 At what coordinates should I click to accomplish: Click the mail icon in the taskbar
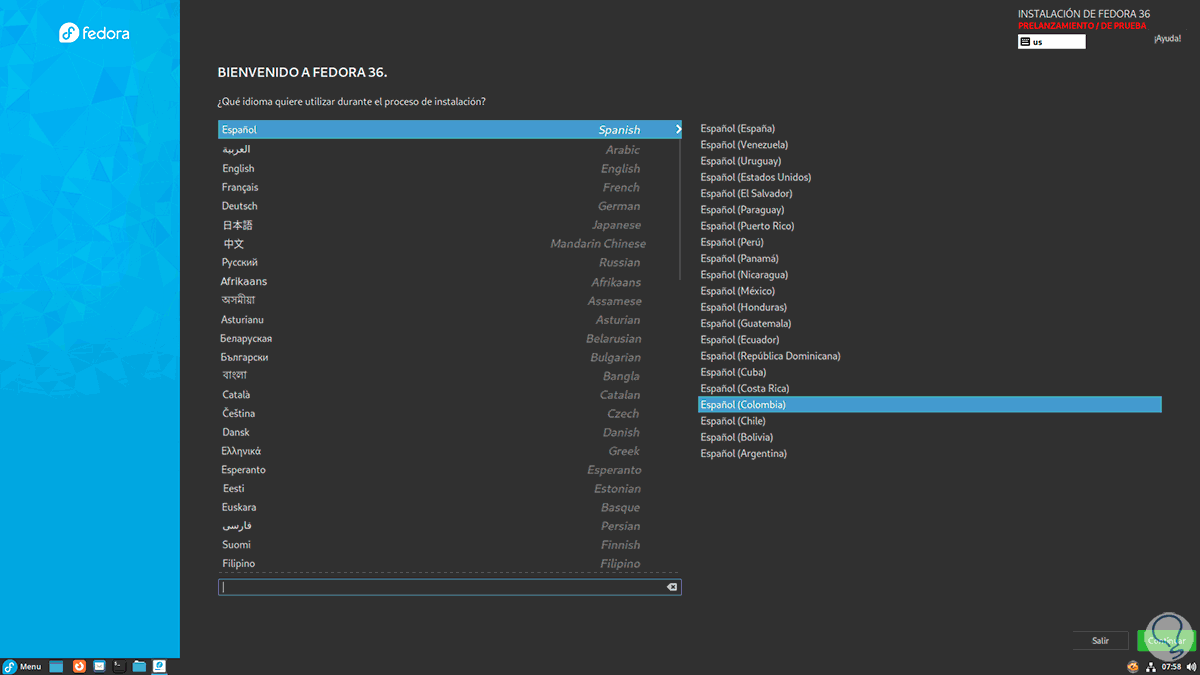tap(100, 666)
